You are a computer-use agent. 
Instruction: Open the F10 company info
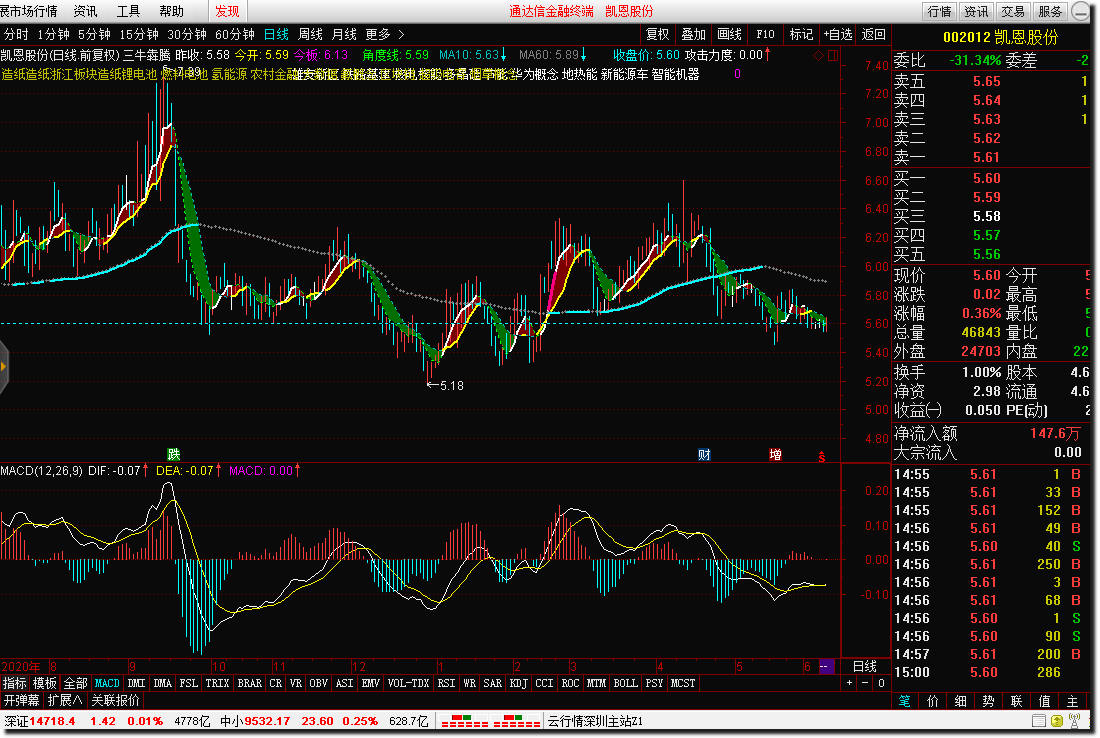(x=765, y=34)
